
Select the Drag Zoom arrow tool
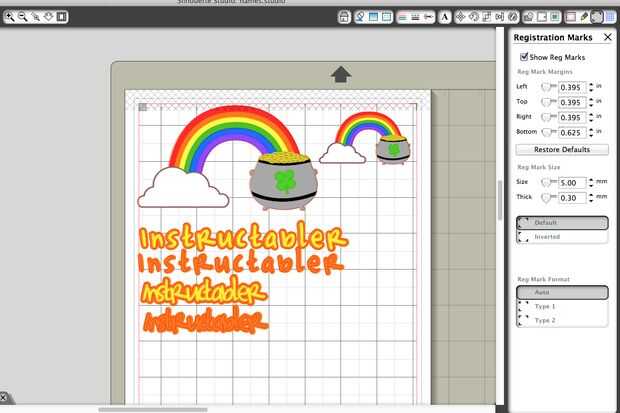pyautogui.click(x=49, y=17)
